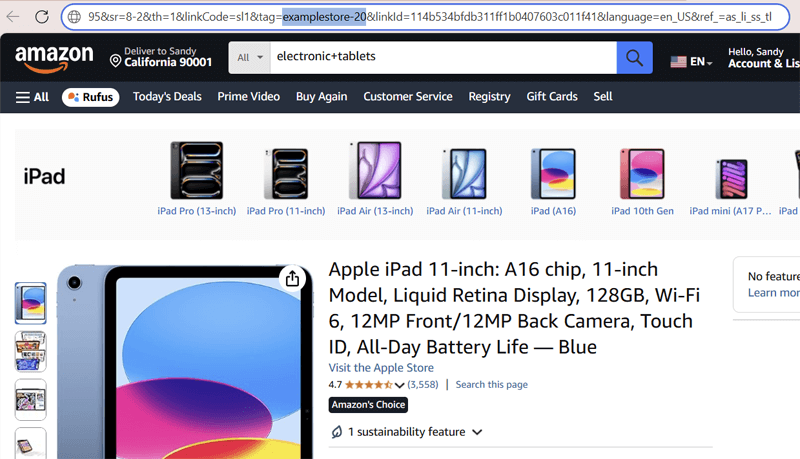800x459 pixels.
Task: Click the globe site info icon
Action: 74,17
